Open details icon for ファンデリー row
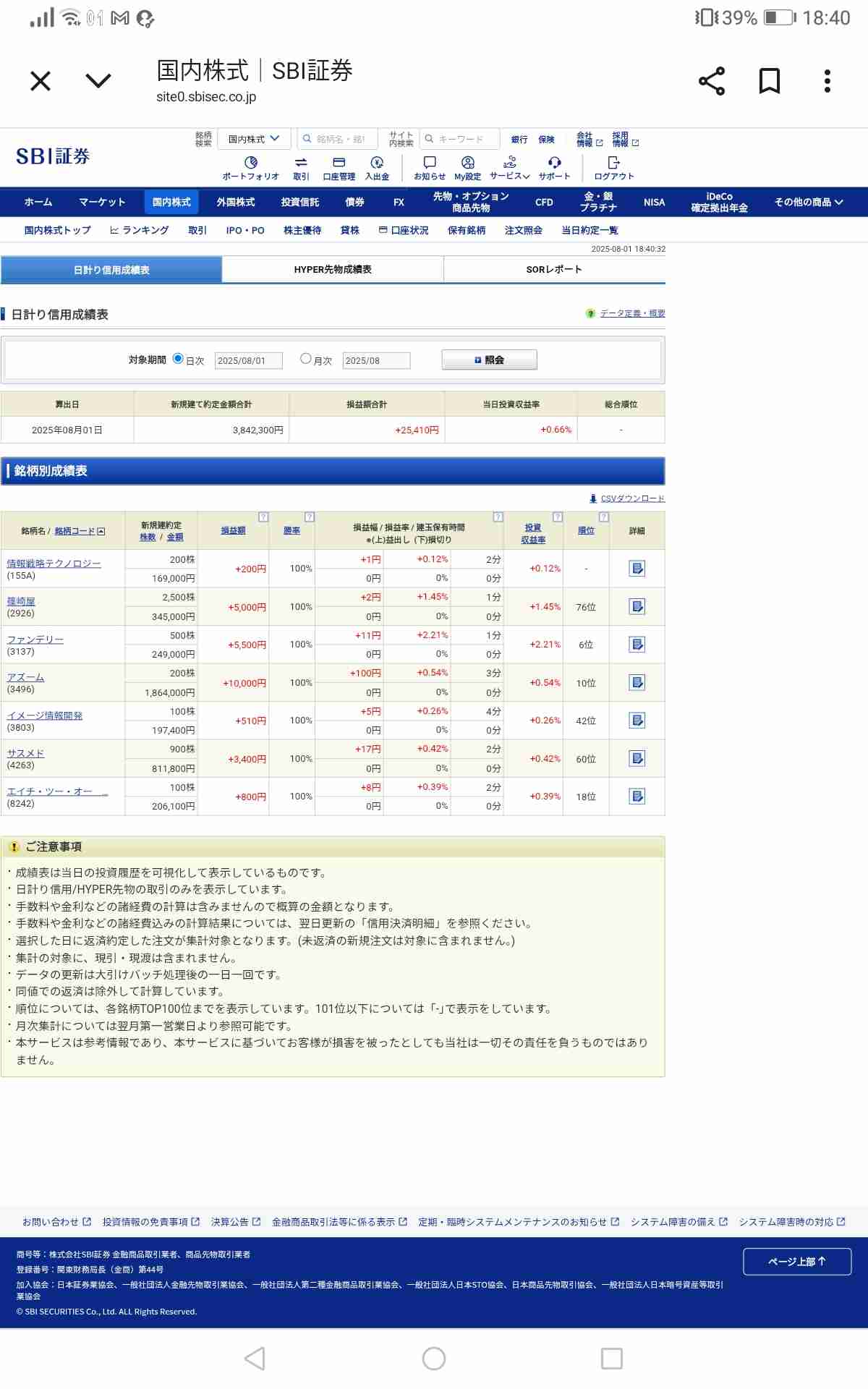Image resolution: width=868 pixels, height=1389 pixels. (637, 645)
